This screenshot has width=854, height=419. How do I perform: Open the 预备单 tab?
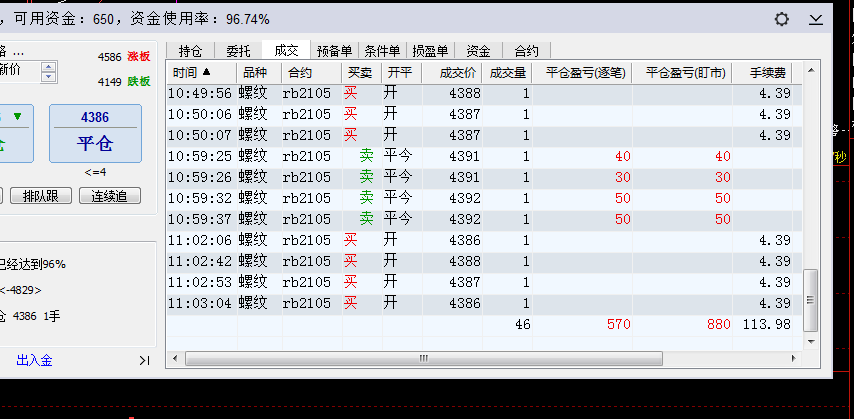coord(334,51)
